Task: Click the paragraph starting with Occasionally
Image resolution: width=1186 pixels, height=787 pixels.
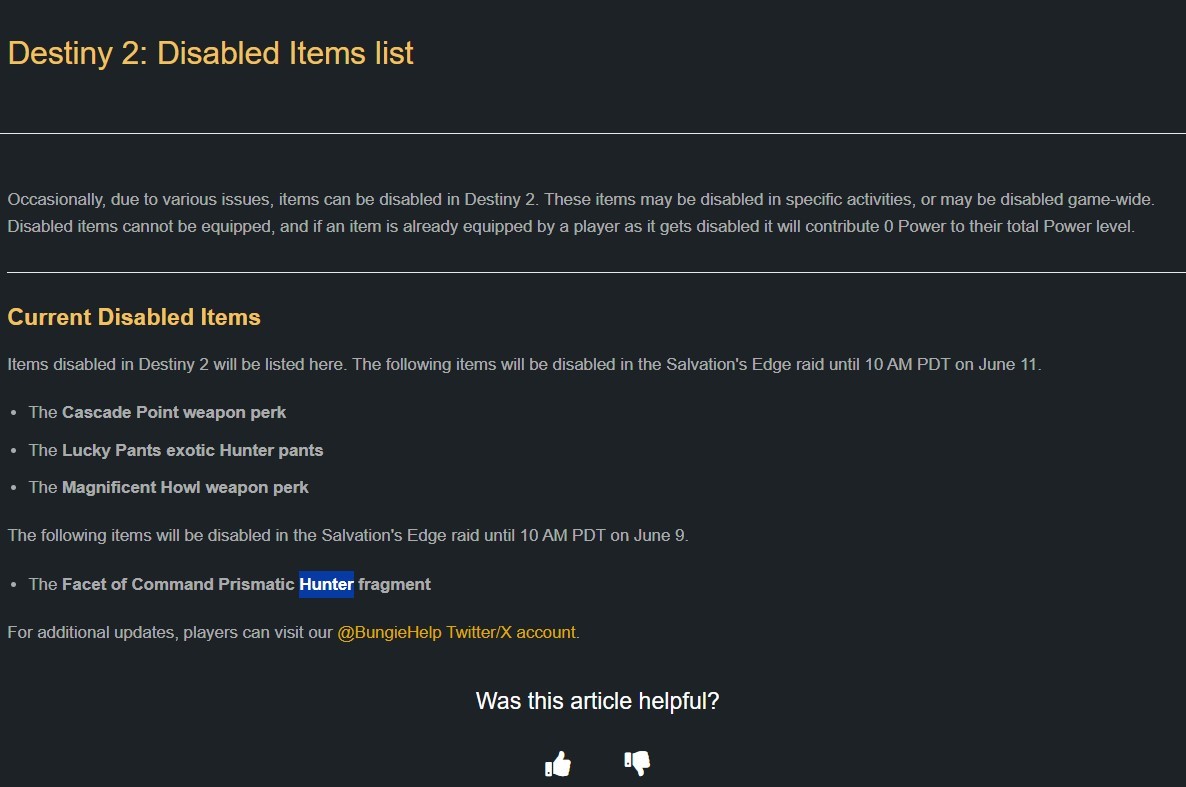Action: pyautogui.click(x=581, y=213)
